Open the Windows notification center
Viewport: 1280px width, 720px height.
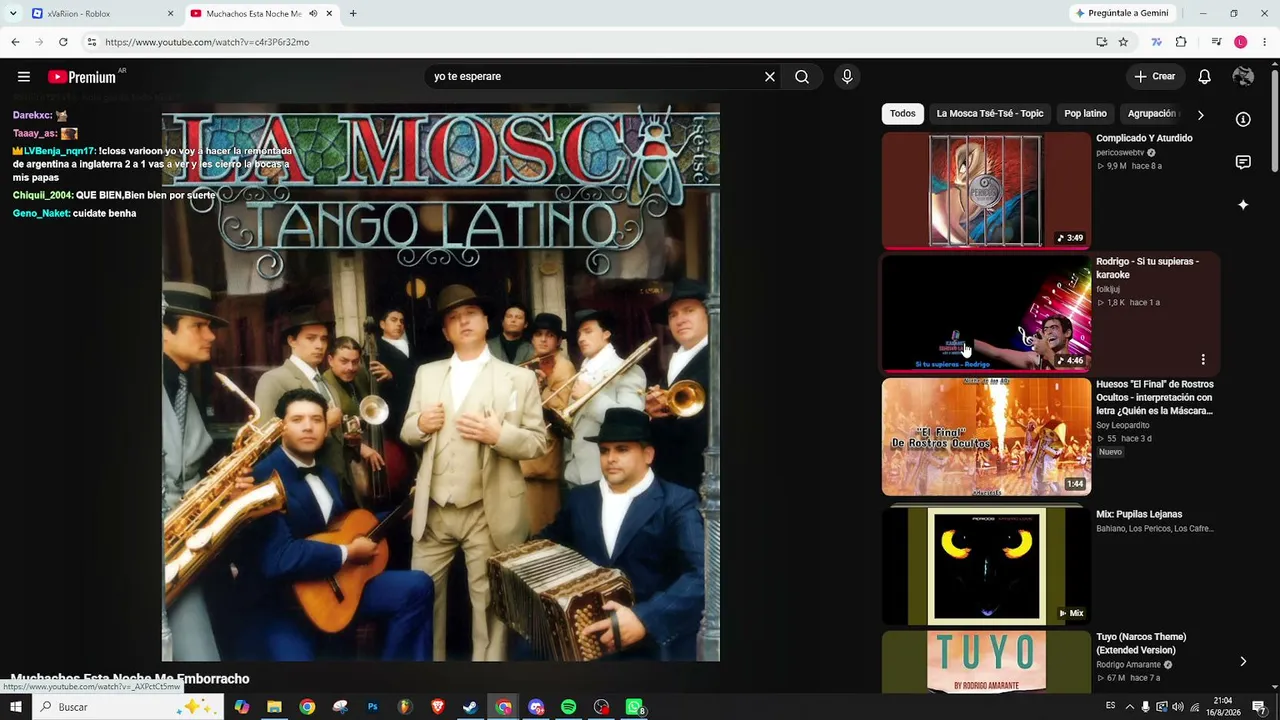pos(1259,707)
